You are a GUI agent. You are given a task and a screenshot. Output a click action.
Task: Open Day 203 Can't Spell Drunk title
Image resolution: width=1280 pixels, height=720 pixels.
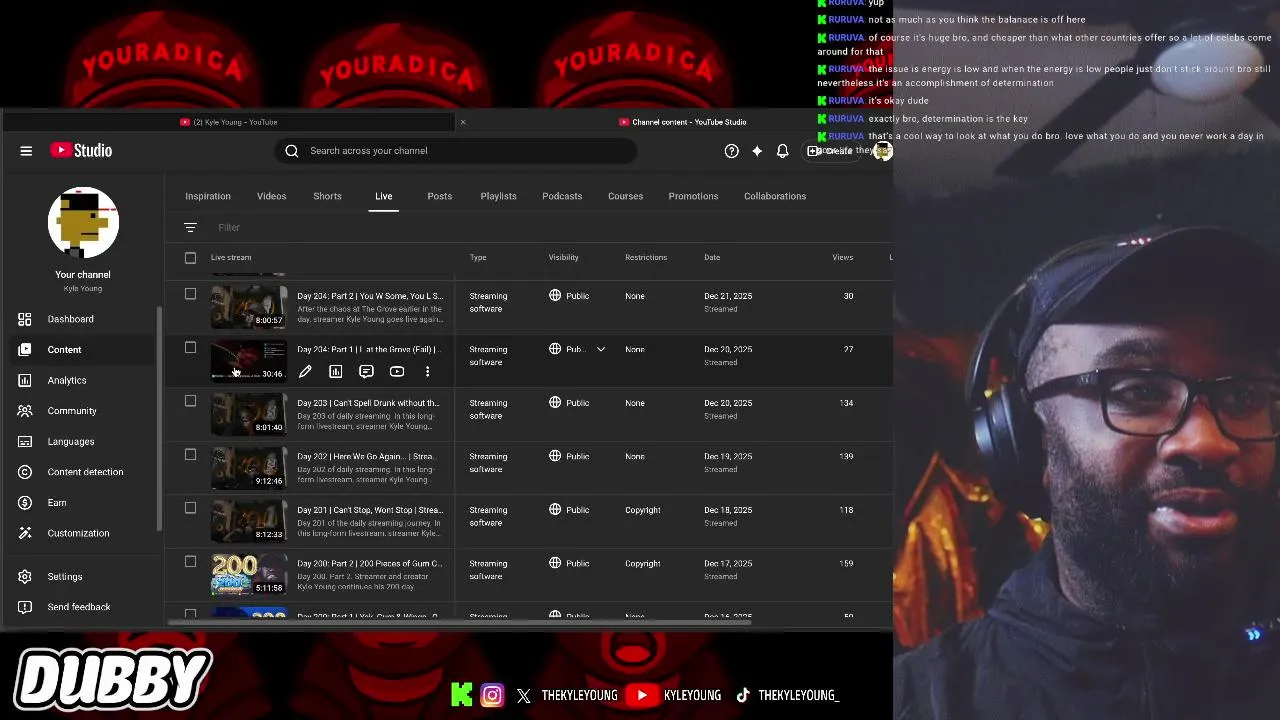click(x=368, y=403)
